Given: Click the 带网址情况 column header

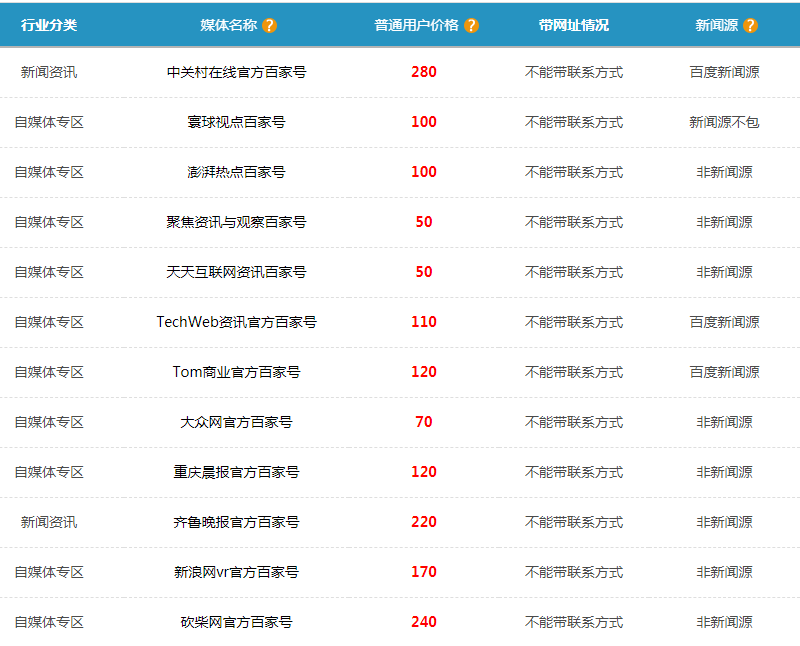Looking at the screenshot, I should pos(574,25).
